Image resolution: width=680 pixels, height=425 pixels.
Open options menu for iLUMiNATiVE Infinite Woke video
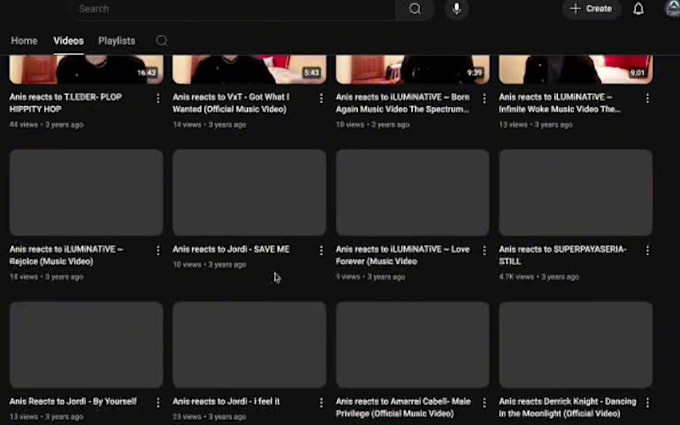[x=647, y=98]
